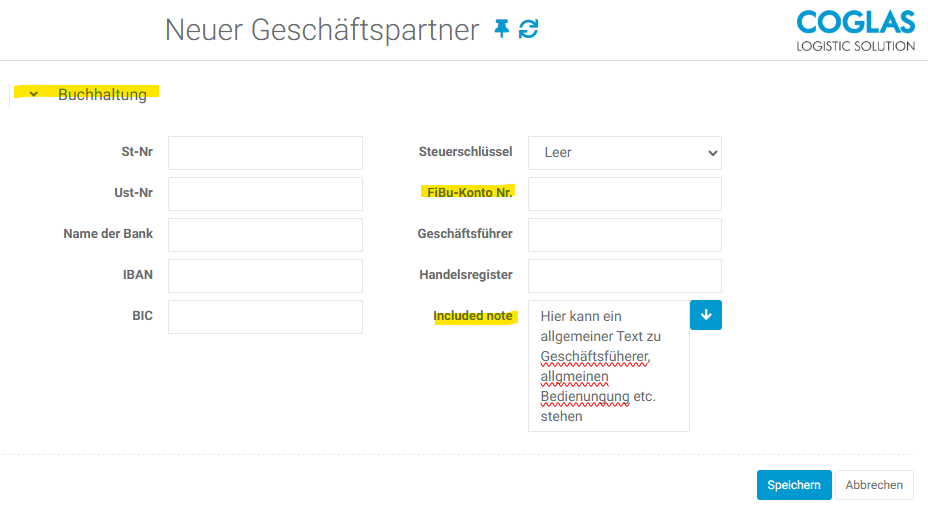
Task: Click the blue down-arrow button beside note
Action: [x=705, y=315]
